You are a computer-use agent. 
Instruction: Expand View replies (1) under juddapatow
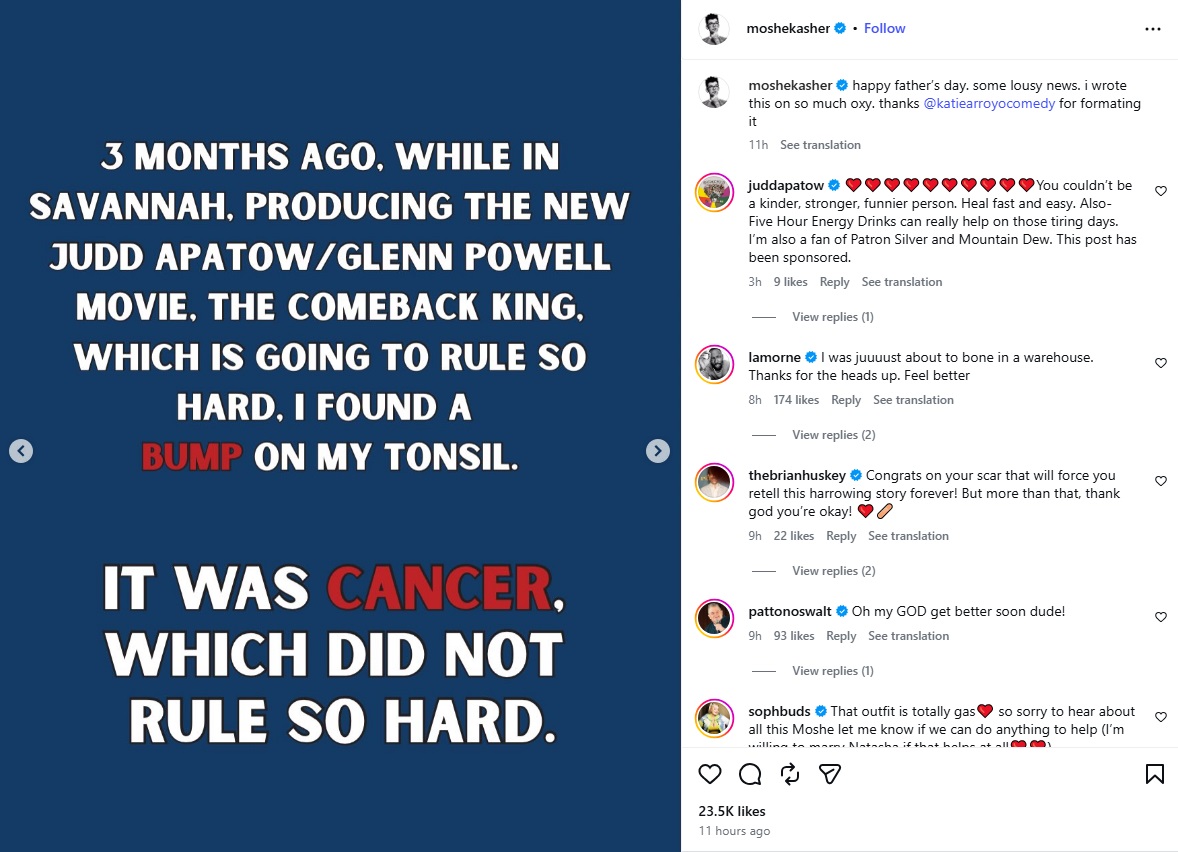832,317
